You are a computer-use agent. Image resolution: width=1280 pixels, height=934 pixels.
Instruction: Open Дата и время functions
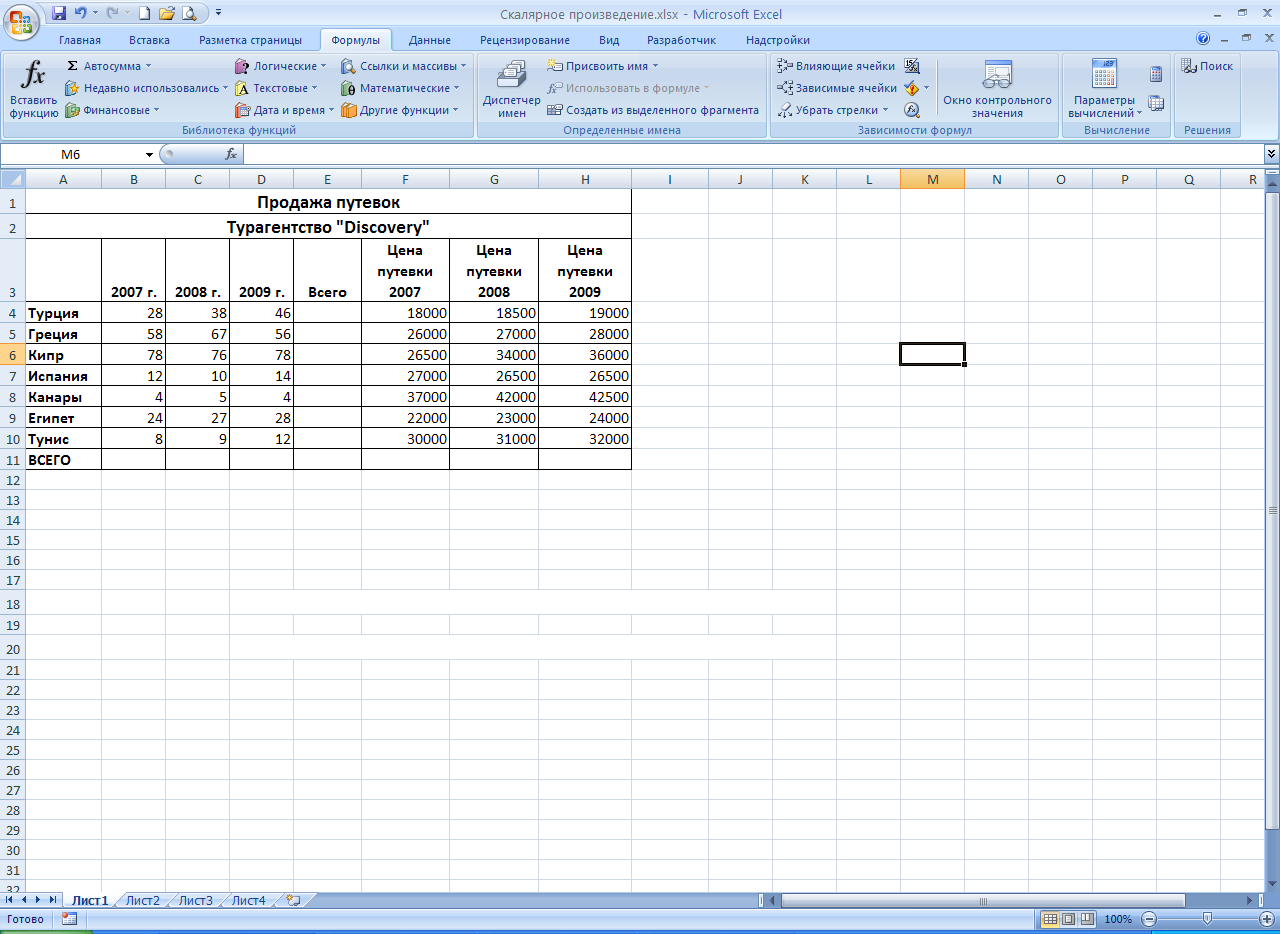(285, 110)
